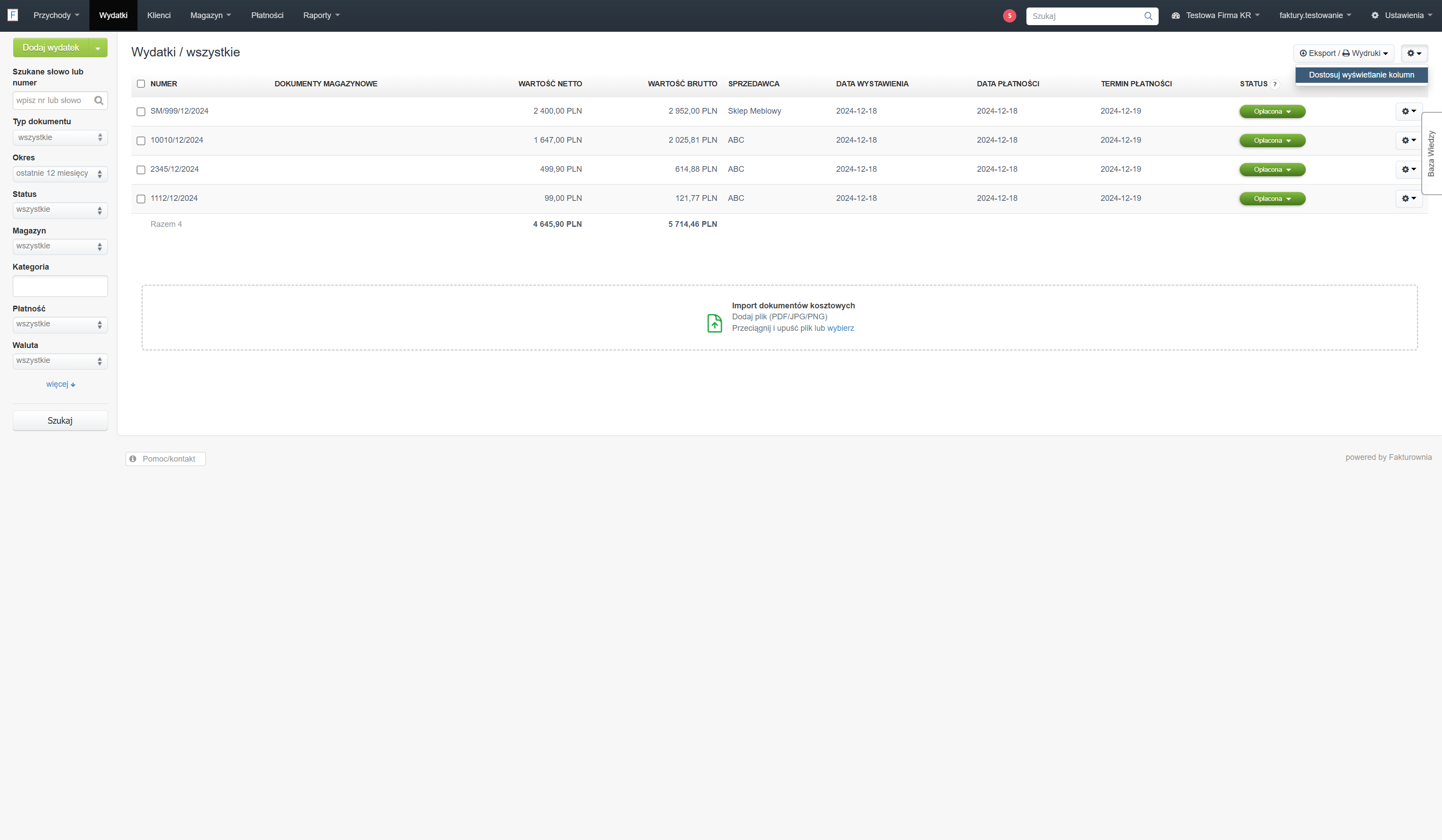Click magnifier icon in sidebar keyword field

tap(98, 100)
